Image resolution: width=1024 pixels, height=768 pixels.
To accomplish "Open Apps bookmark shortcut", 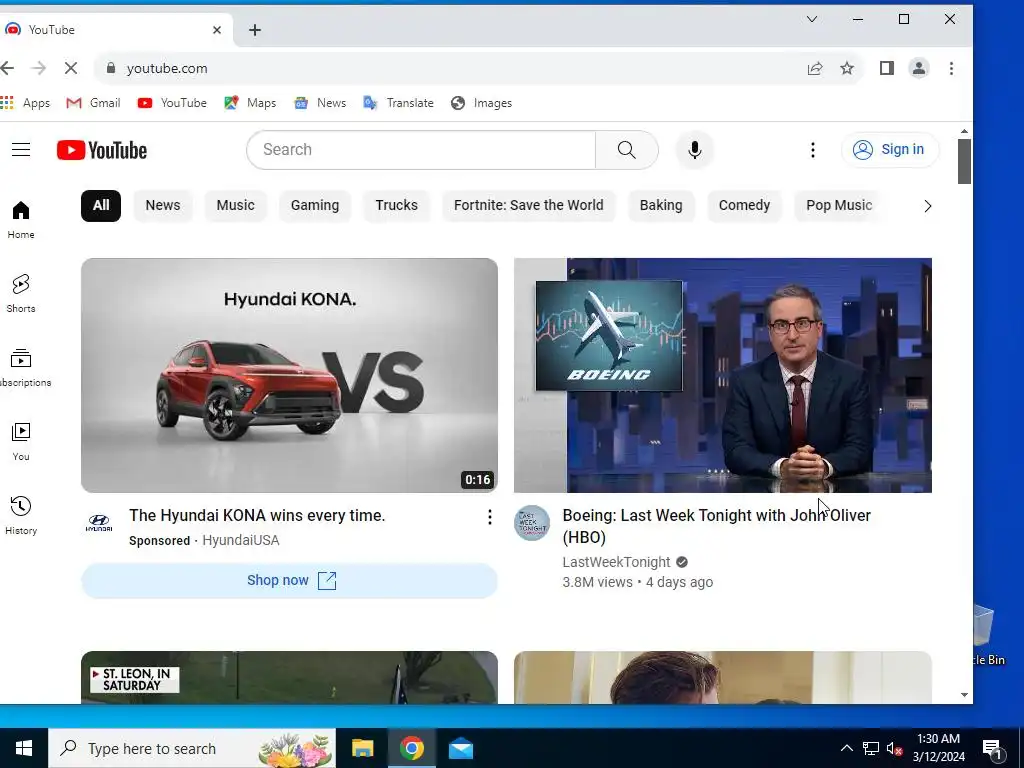I will point(25,103).
